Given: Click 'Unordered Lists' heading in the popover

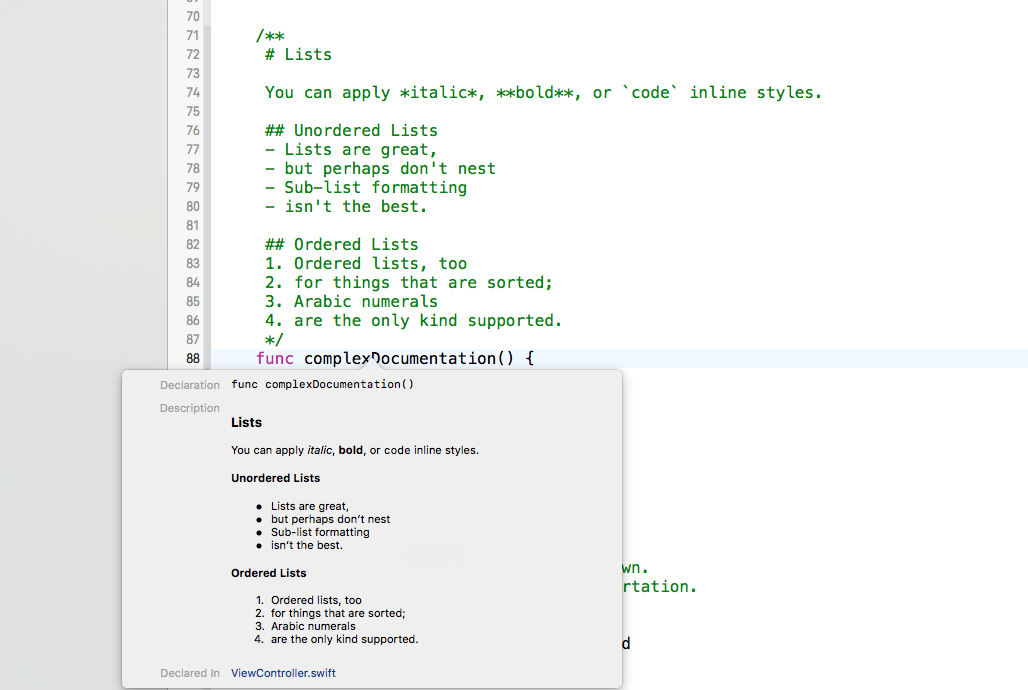Looking at the screenshot, I should [275, 478].
